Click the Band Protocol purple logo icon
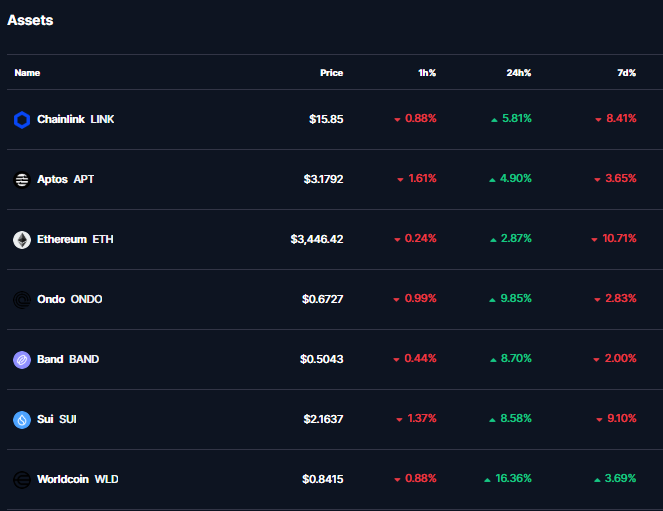This screenshot has height=511, width=663. 22,360
